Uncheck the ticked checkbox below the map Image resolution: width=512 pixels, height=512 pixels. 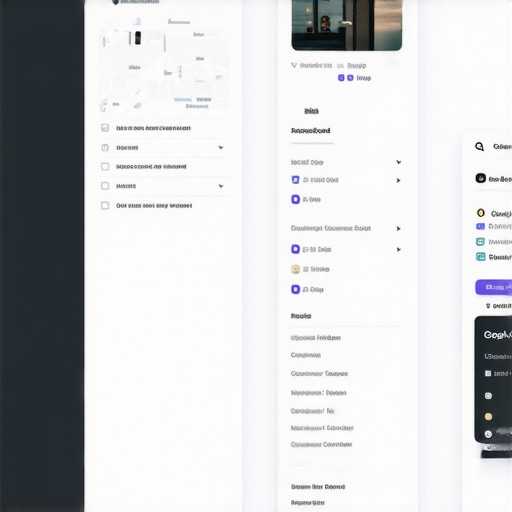[105, 128]
